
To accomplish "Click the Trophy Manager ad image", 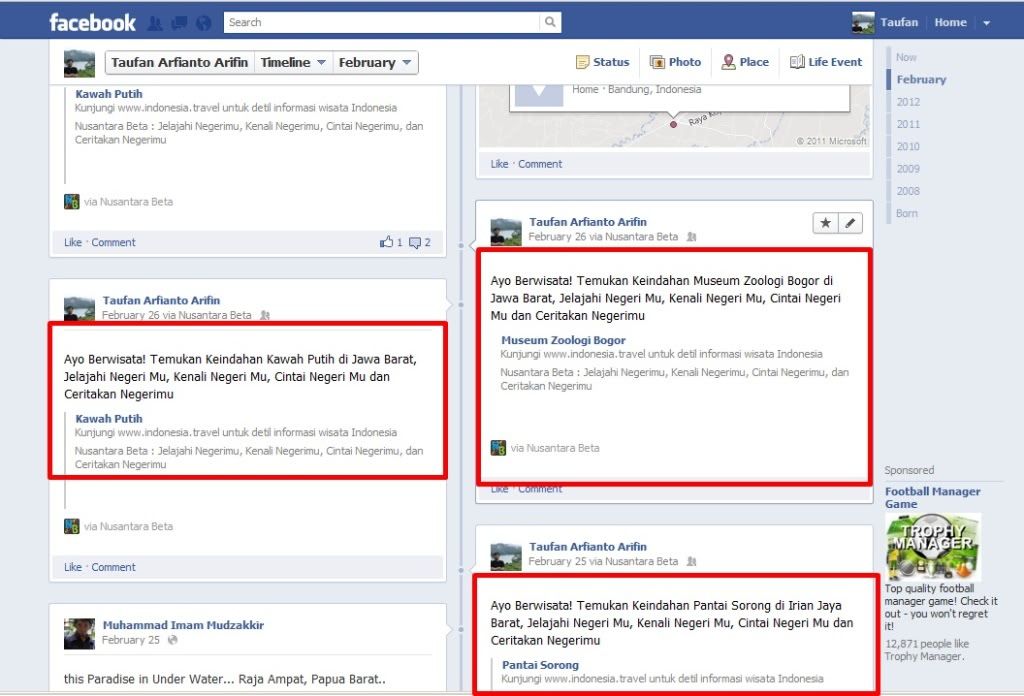I will [x=933, y=547].
